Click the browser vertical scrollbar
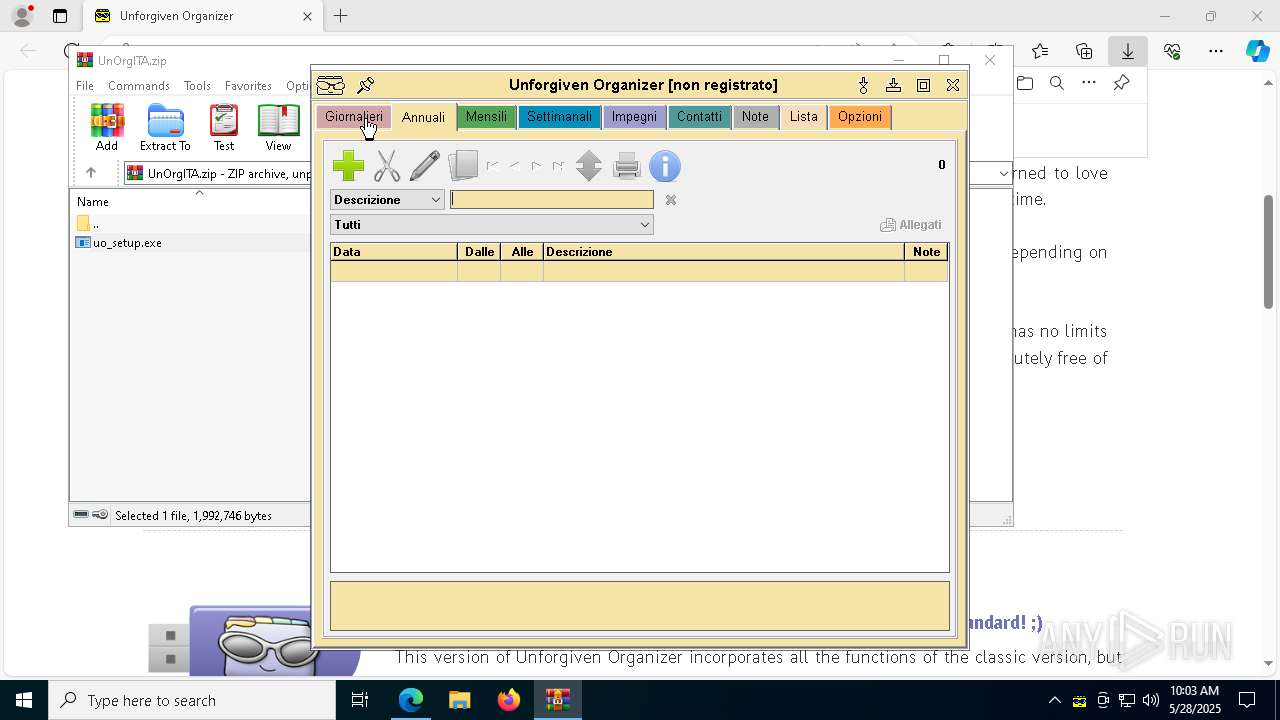 pos(1268,250)
